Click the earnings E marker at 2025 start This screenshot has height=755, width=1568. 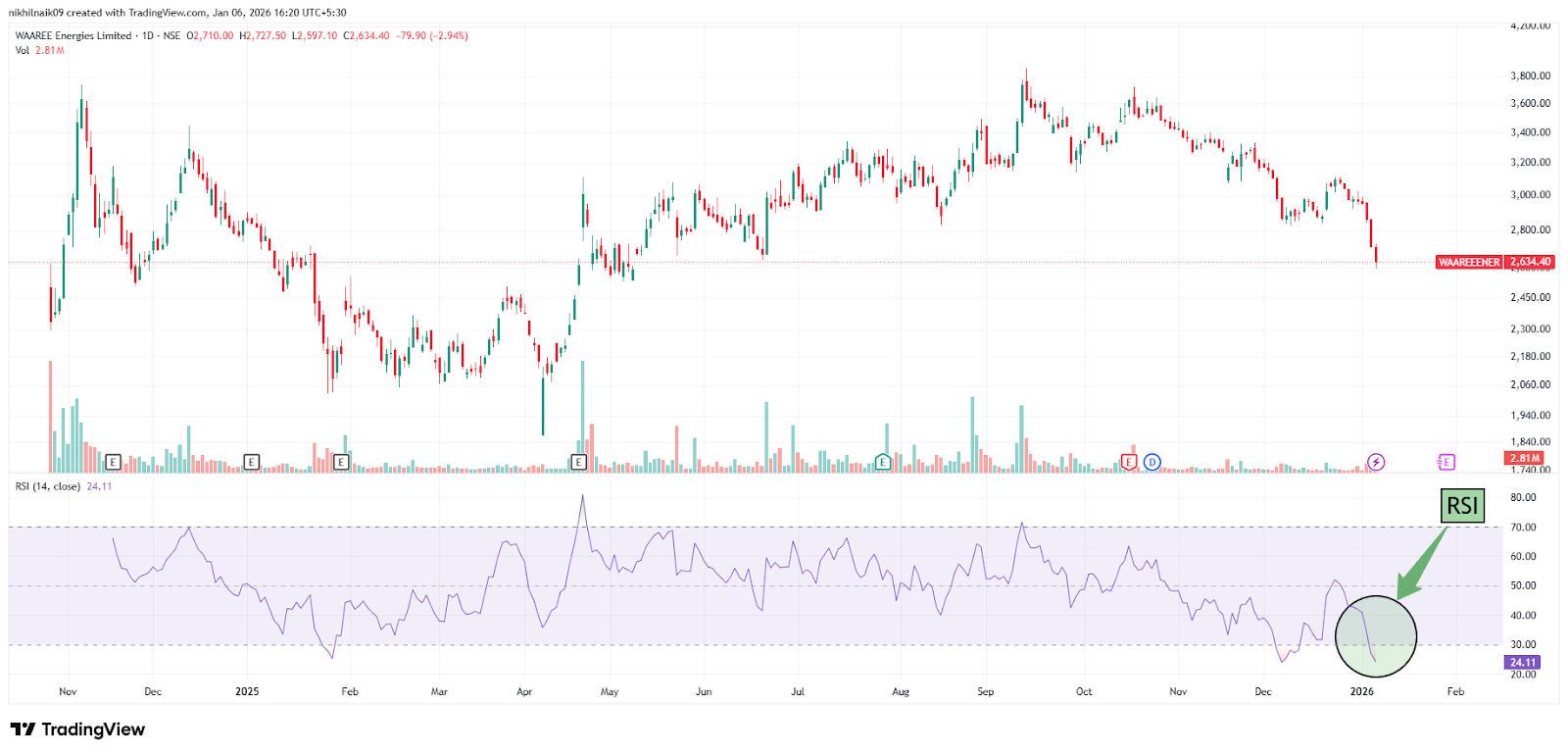click(x=252, y=462)
